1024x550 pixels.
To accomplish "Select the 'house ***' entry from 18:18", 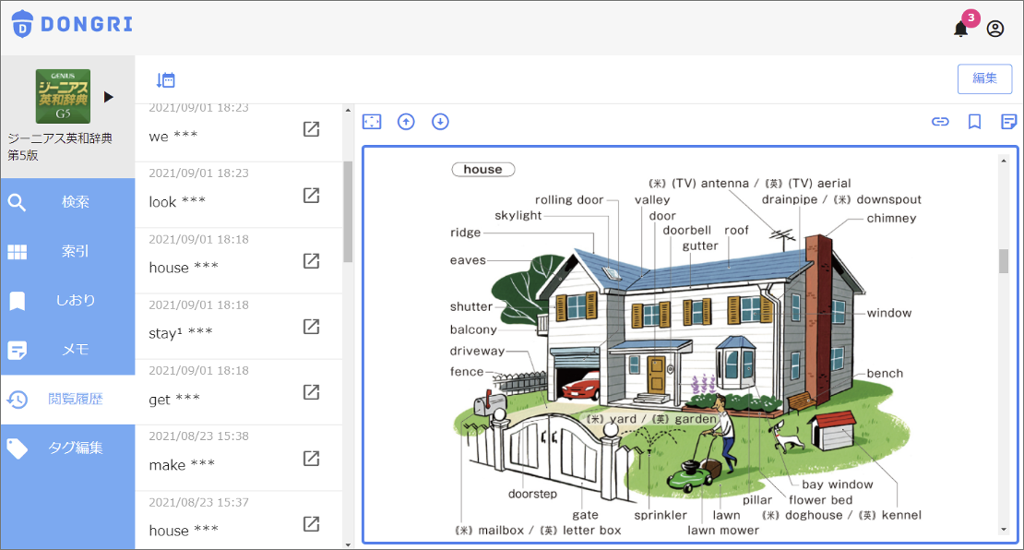I will pos(238,261).
